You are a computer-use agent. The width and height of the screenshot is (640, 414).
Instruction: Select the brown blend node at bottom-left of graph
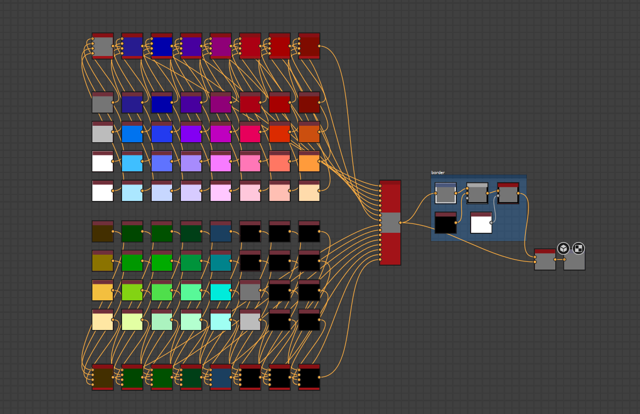click(102, 378)
